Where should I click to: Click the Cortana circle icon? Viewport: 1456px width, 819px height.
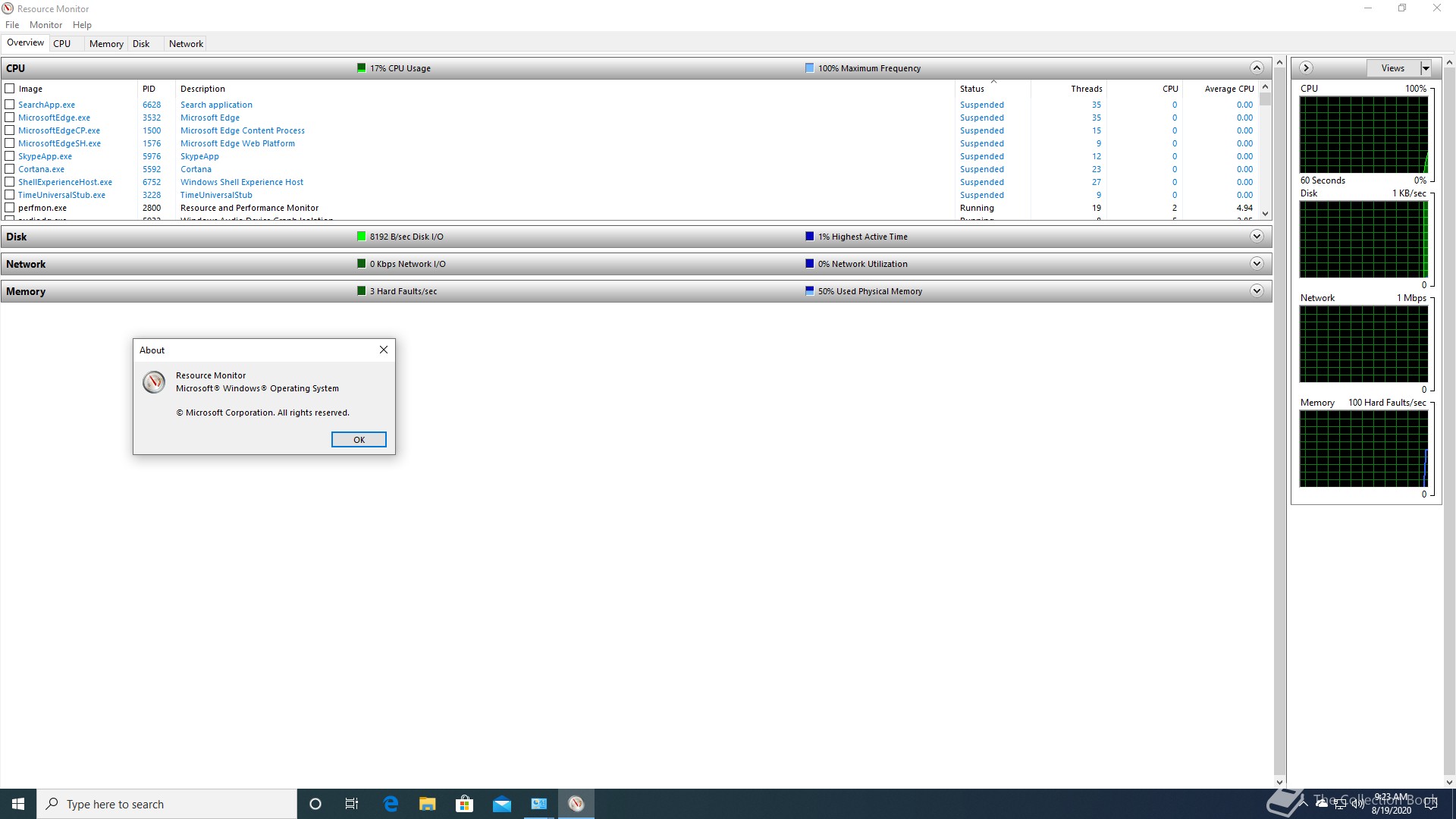(315, 804)
